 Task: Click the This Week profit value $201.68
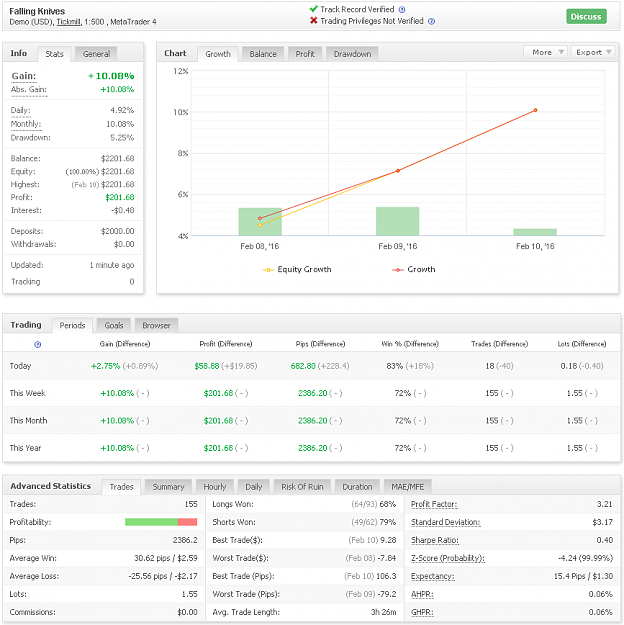click(218, 393)
